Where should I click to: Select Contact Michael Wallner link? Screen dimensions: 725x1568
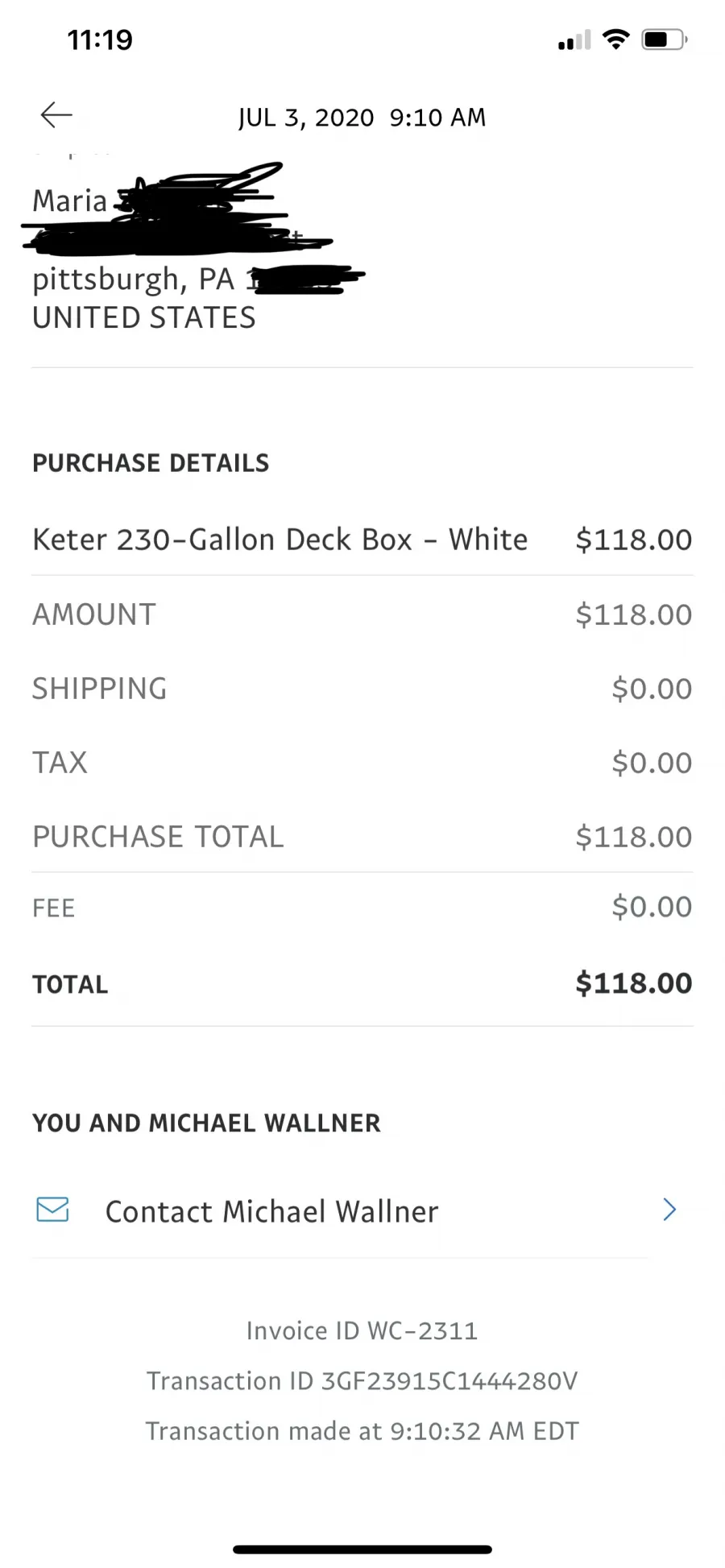[x=272, y=1211]
